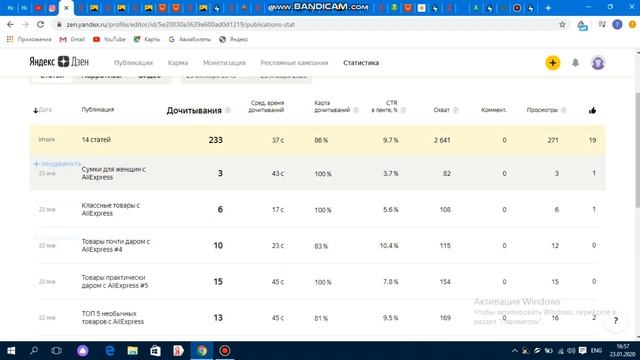Open article Товары почти даром #4
The image size is (640, 360).
(x=116, y=245)
